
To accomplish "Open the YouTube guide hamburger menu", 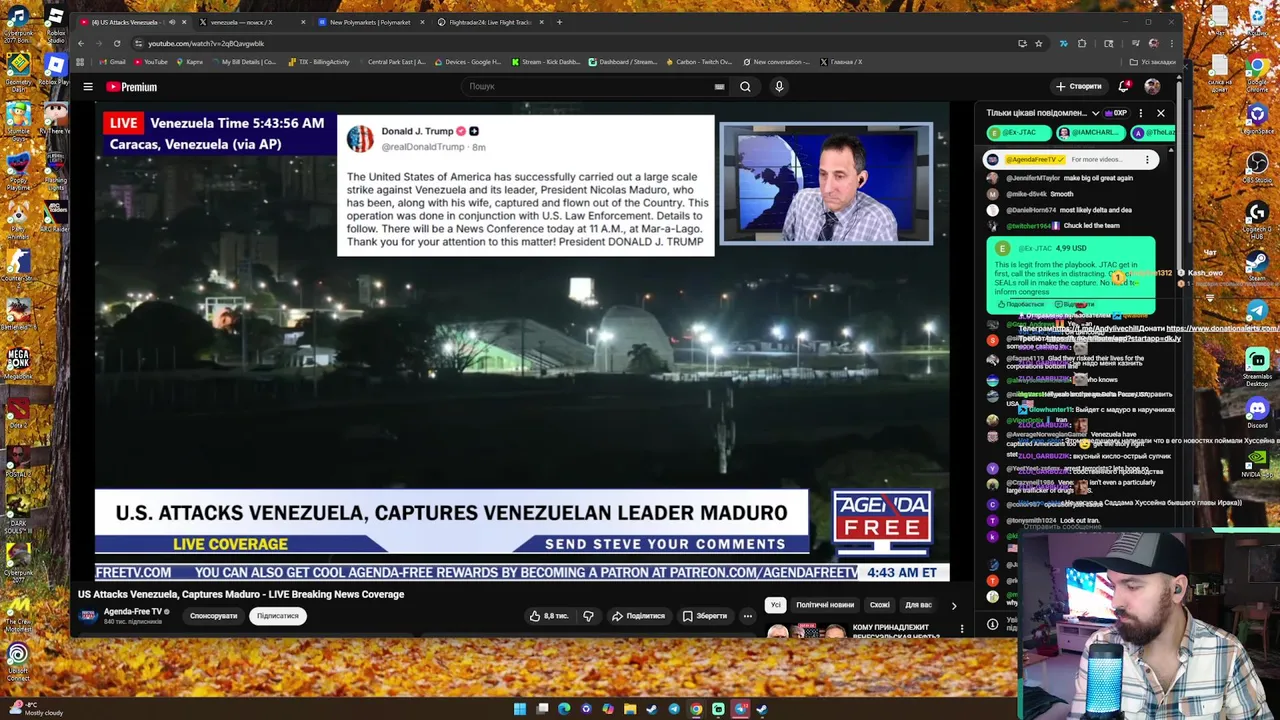I will tap(88, 87).
